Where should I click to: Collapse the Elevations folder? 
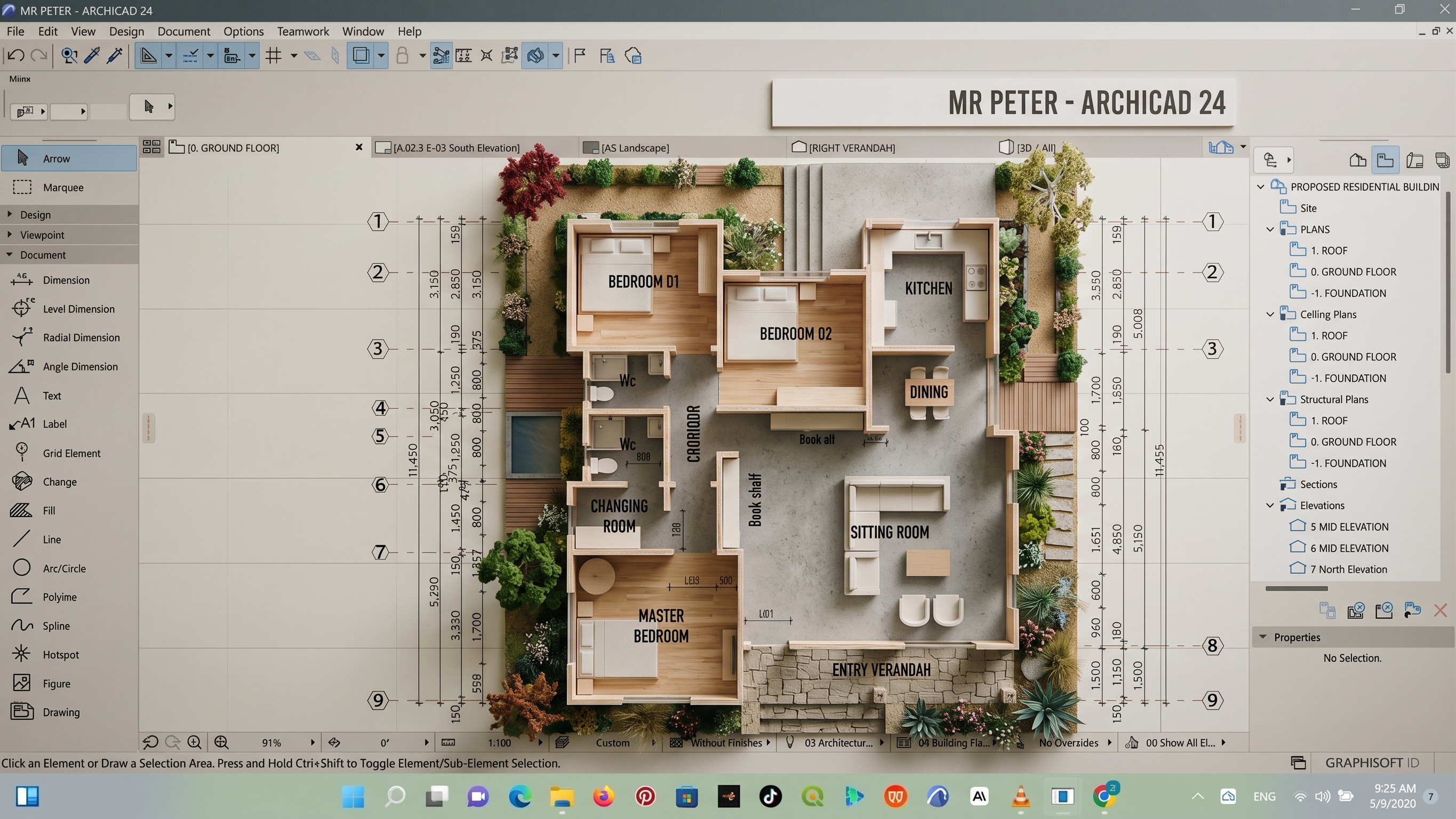1270,505
